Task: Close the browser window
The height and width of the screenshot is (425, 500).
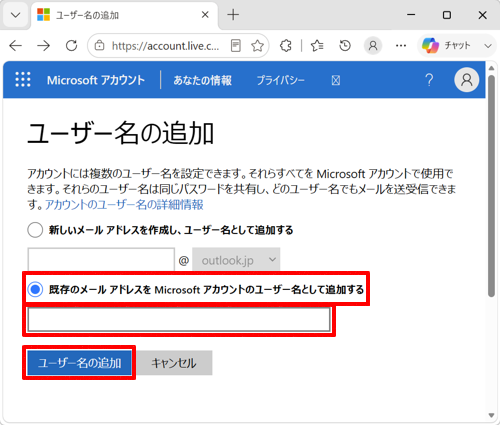Action: [482, 15]
